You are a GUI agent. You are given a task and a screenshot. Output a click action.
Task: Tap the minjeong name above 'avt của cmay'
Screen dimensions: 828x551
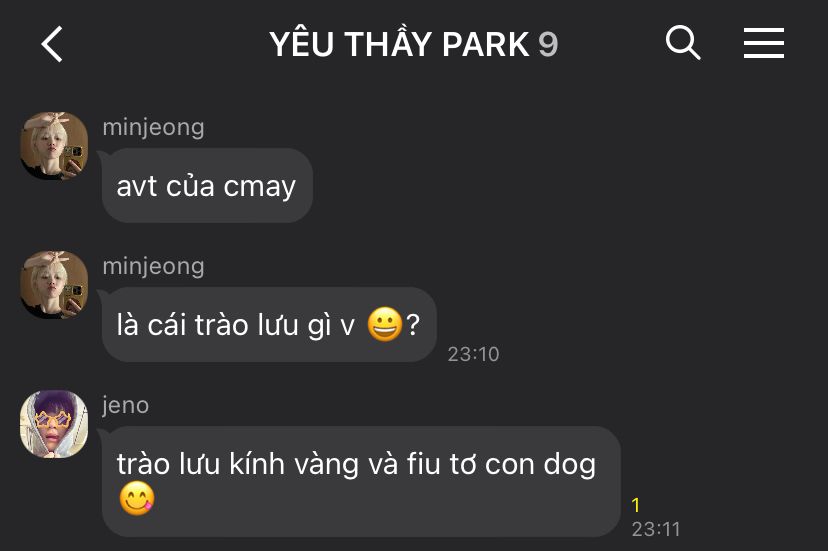[x=153, y=128]
